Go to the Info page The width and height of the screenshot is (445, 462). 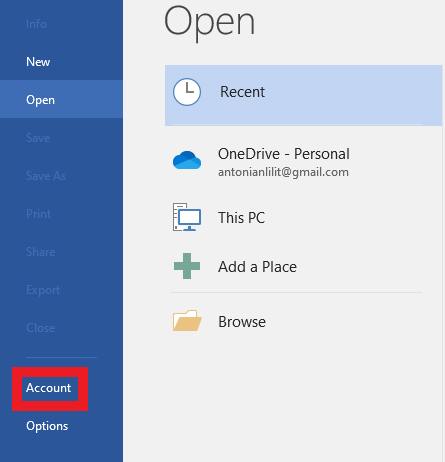36,24
